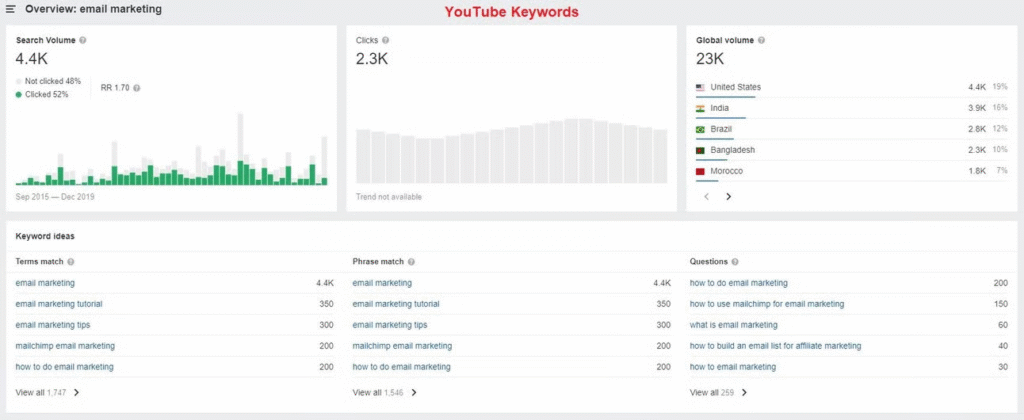Viewport: 1024px width, 420px height.
Task: Click the Questions help icon
Action: [736, 262]
